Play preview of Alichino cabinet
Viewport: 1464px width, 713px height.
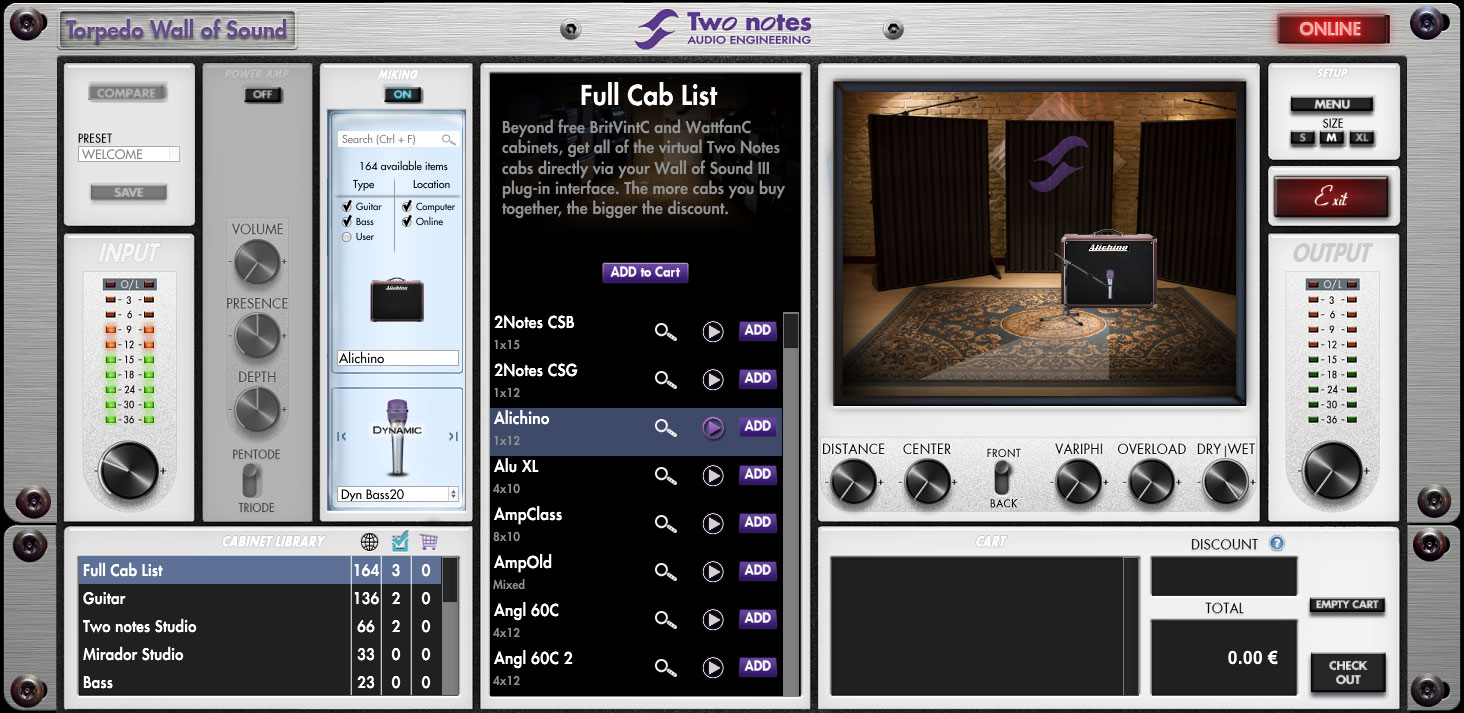712,427
